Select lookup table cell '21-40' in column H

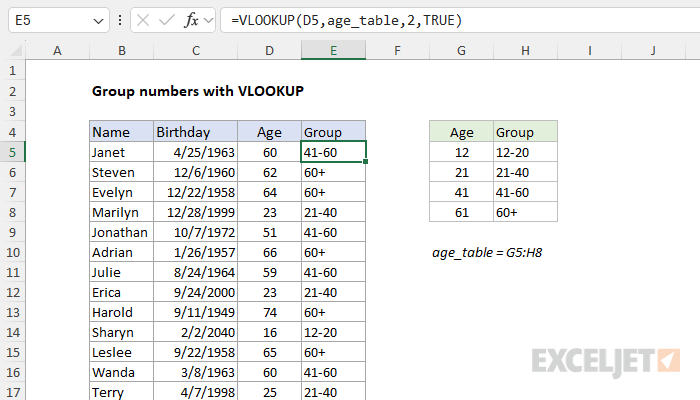tap(525, 172)
